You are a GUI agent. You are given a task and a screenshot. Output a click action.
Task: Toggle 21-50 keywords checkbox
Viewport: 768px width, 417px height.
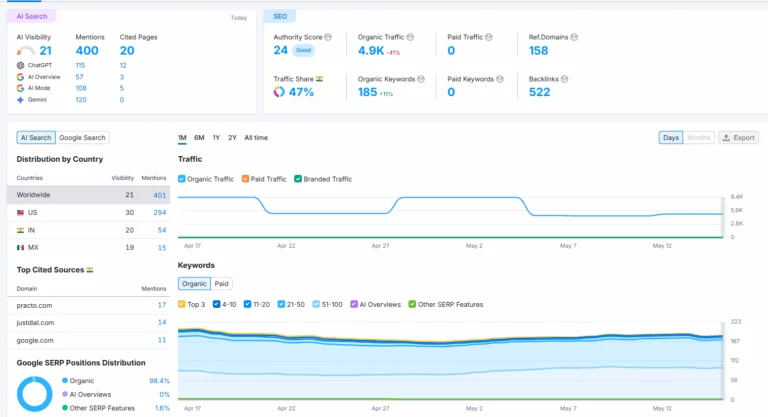tap(281, 304)
